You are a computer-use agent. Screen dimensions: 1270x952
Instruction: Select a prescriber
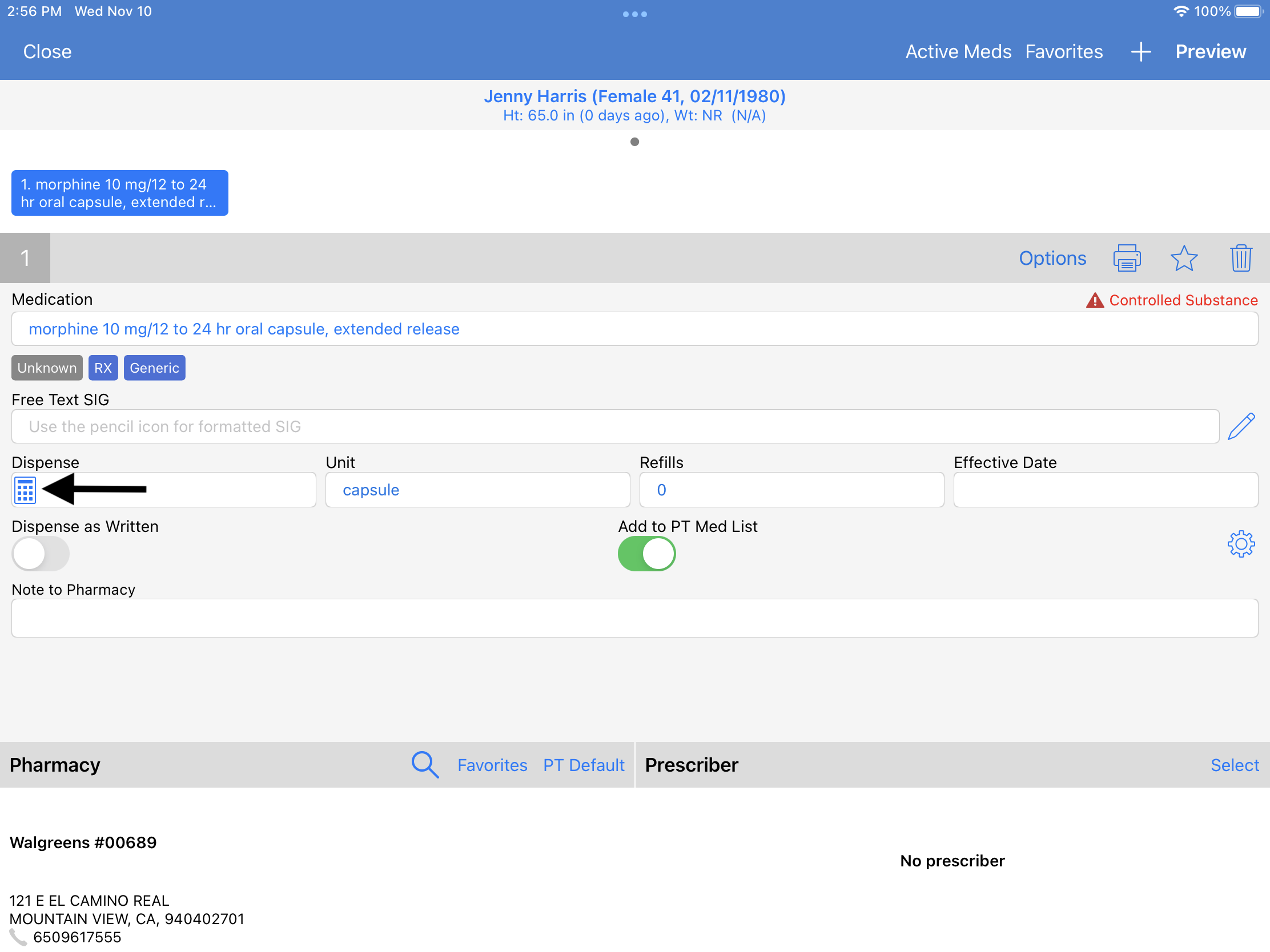pyautogui.click(x=1235, y=764)
